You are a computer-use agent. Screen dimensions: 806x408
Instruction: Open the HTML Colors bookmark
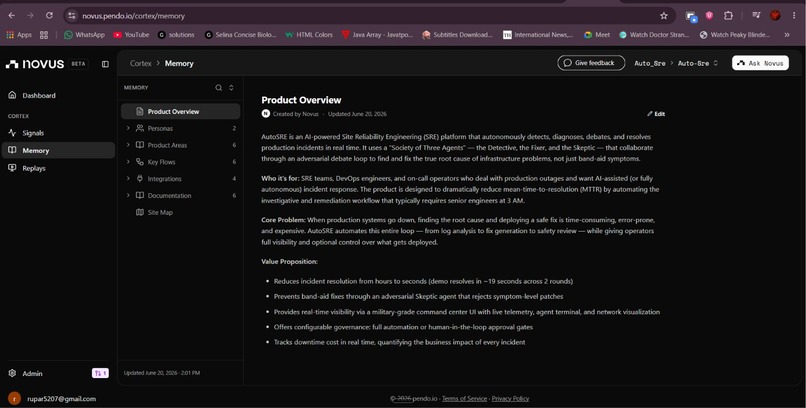(x=309, y=35)
